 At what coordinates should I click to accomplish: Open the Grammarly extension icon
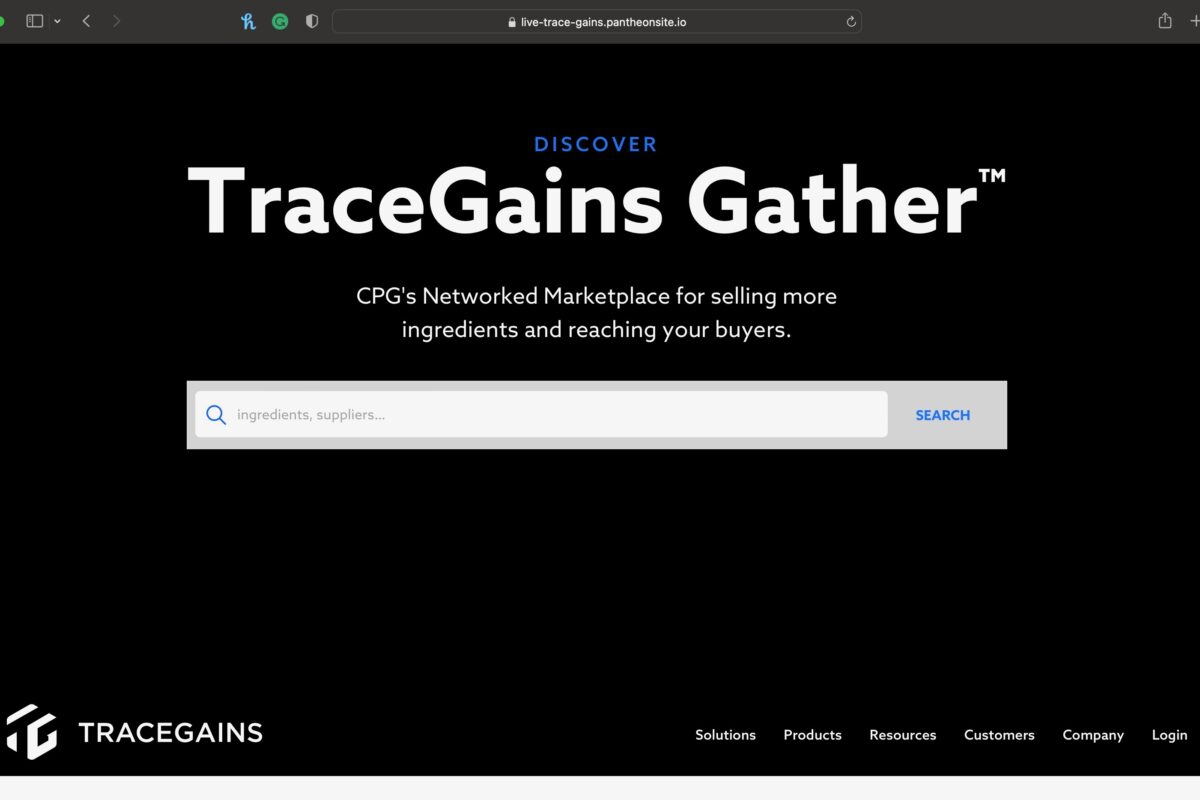pos(280,21)
